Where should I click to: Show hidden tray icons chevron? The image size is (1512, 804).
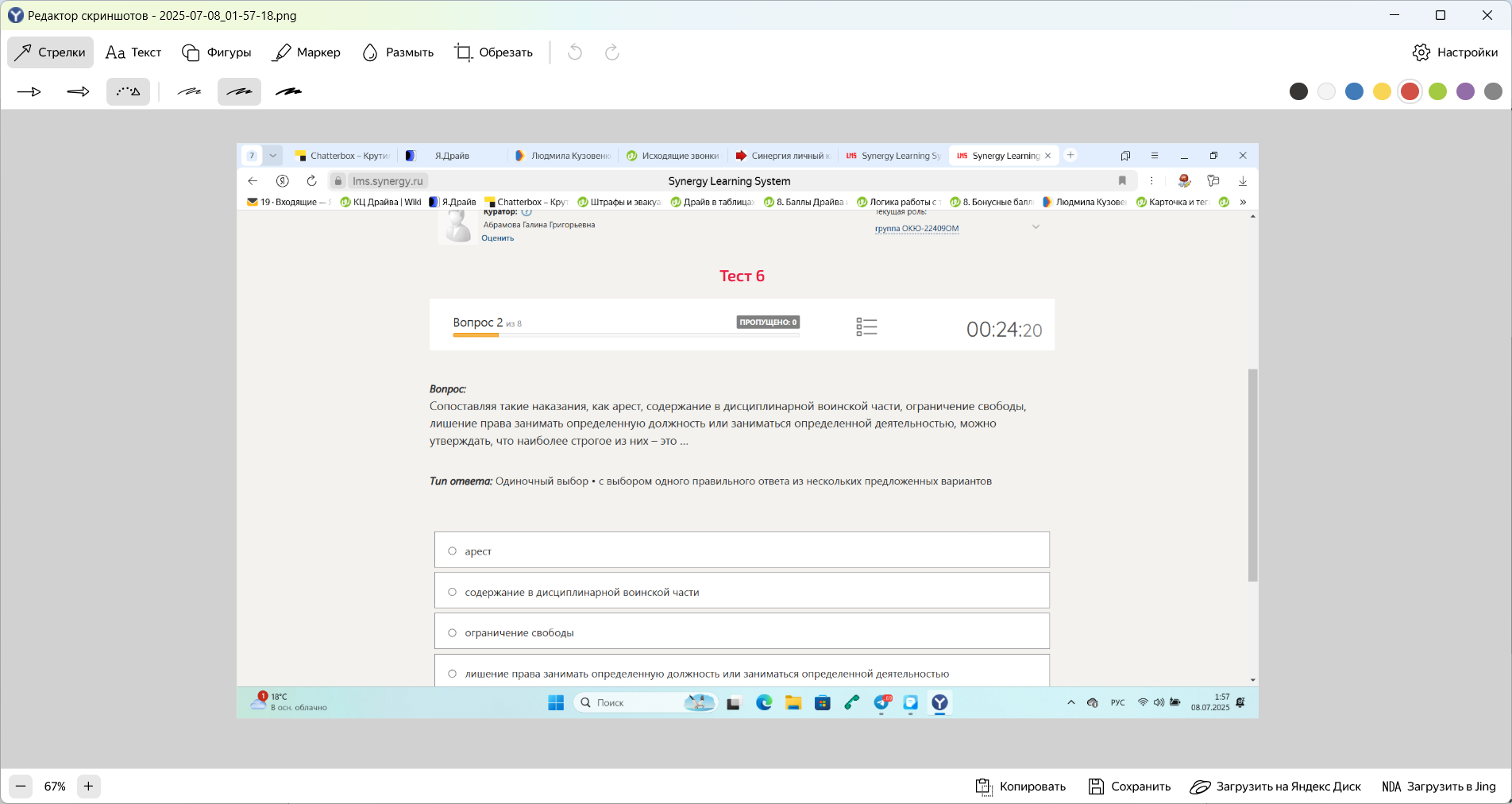click(1071, 702)
